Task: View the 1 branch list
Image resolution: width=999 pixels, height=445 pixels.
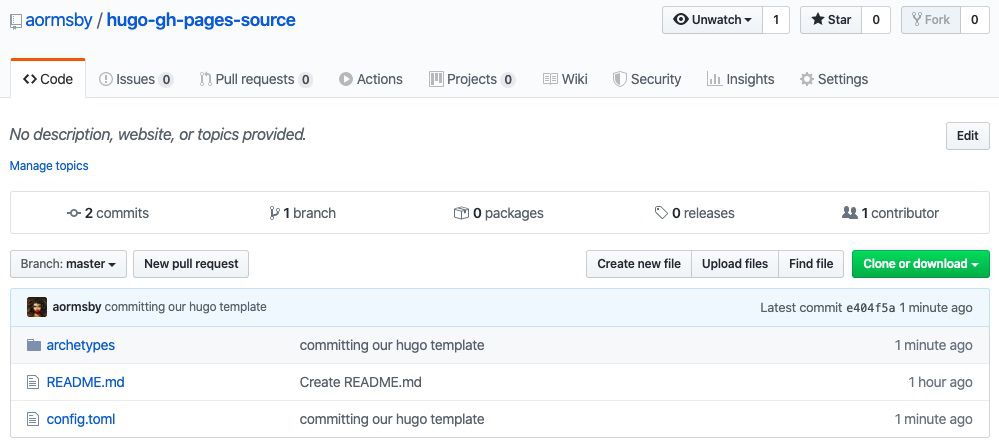Action: (x=303, y=213)
